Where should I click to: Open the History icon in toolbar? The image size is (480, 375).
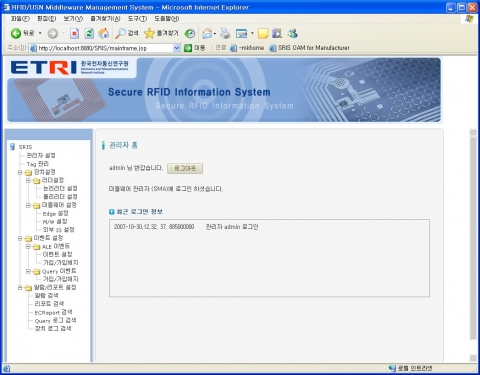[190, 33]
